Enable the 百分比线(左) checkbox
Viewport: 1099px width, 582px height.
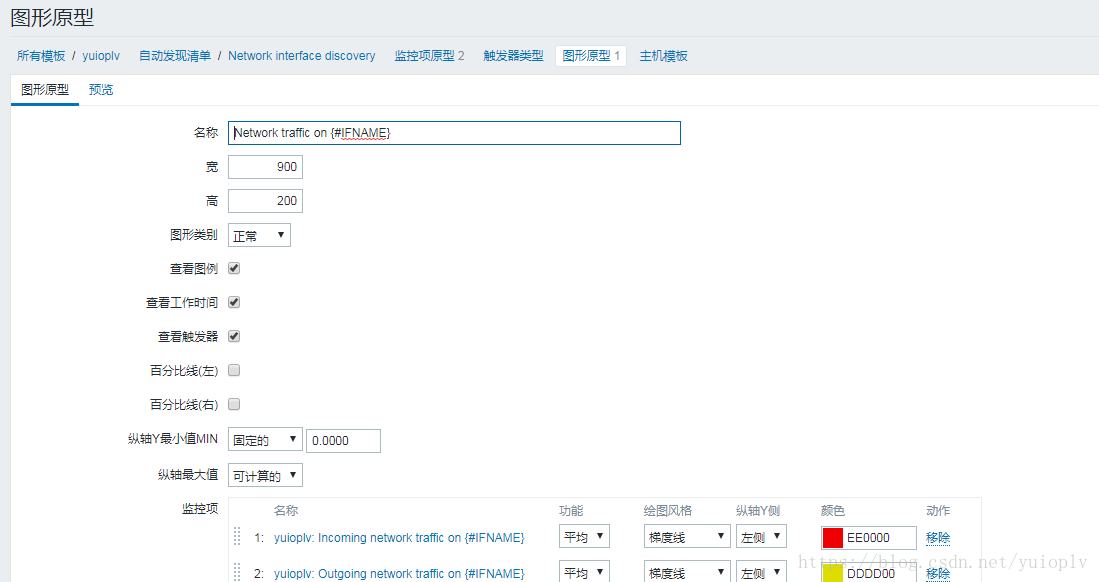[x=234, y=370]
